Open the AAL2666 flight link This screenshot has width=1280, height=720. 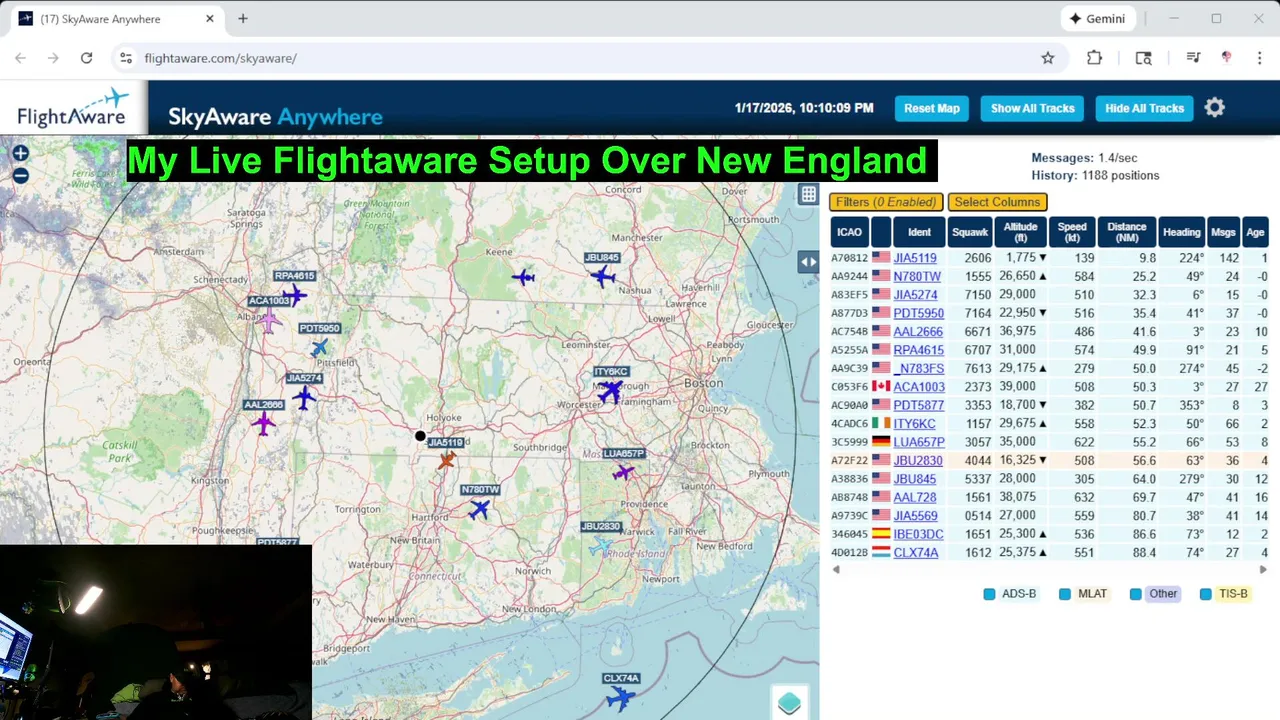point(918,331)
